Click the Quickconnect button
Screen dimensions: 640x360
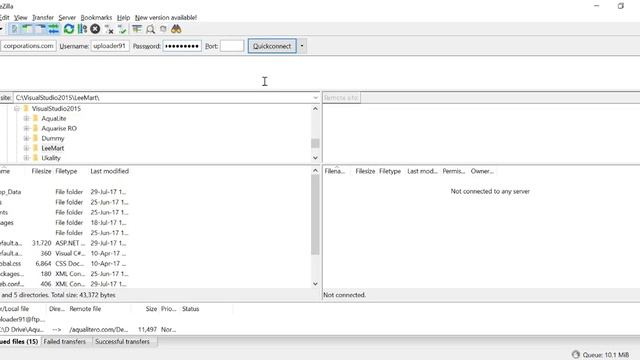[x=272, y=46]
